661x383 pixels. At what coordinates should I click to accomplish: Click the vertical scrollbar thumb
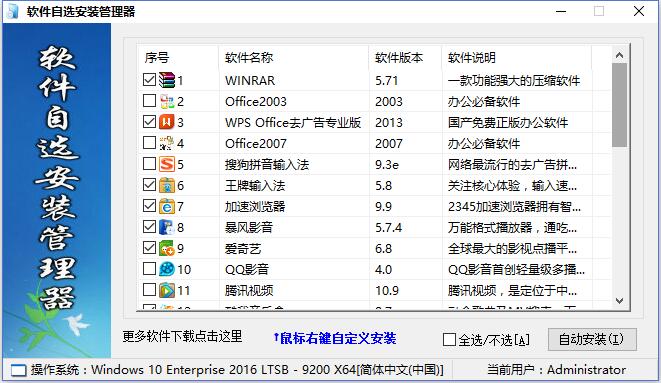coord(619,105)
